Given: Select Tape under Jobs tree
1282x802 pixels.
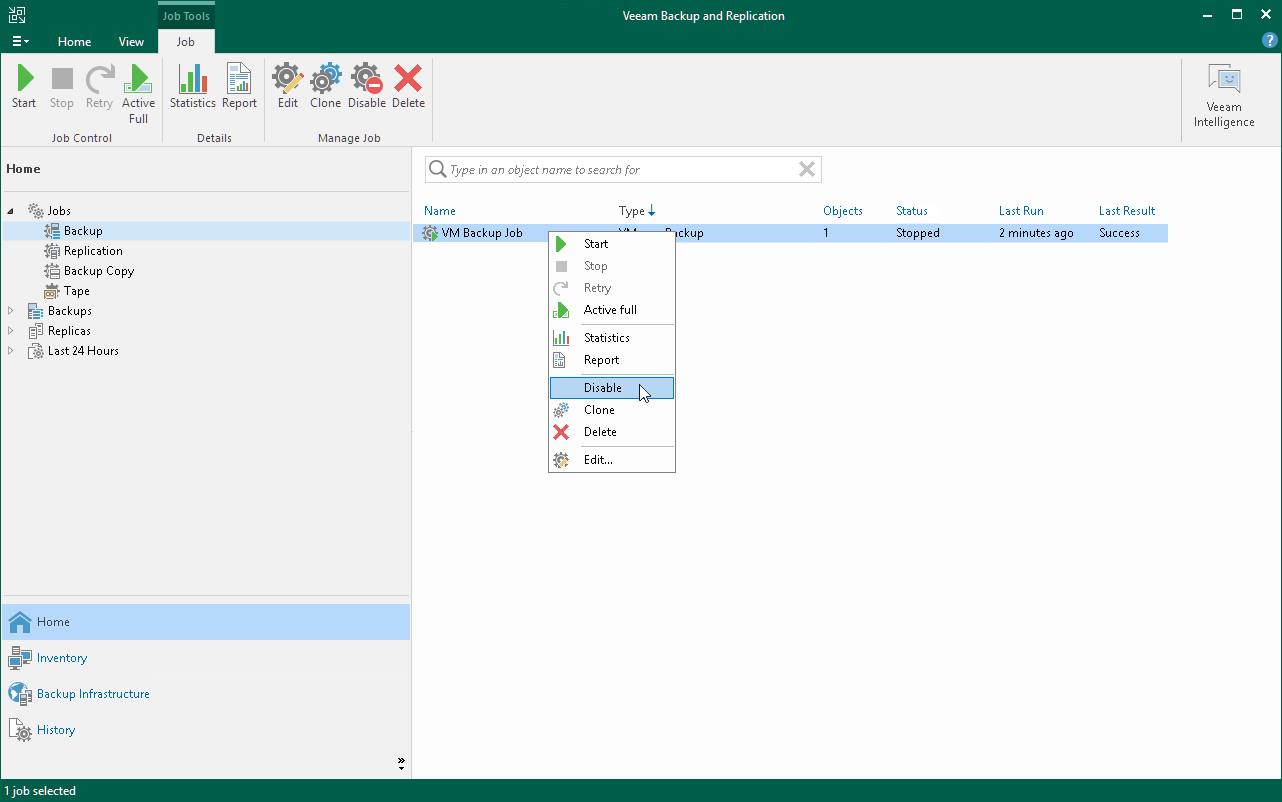Looking at the screenshot, I should coord(77,291).
